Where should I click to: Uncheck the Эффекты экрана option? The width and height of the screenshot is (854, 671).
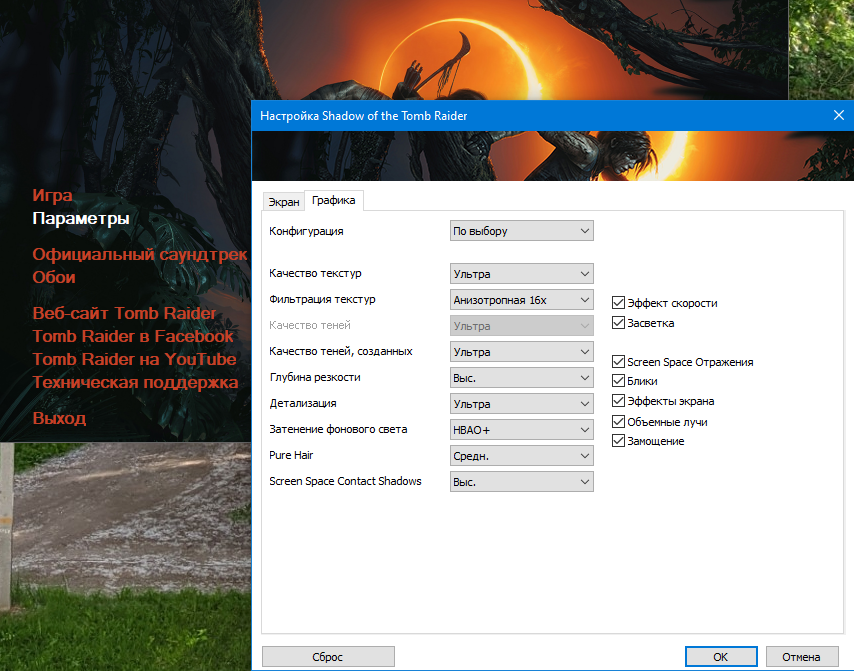click(x=618, y=401)
